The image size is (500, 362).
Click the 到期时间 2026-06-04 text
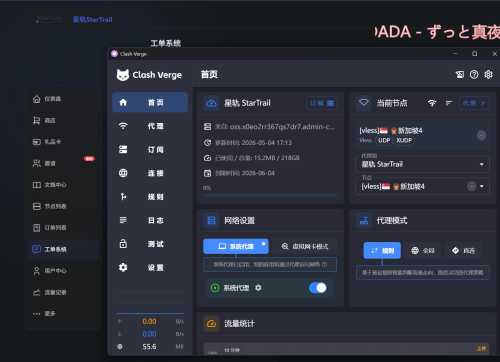(245, 173)
